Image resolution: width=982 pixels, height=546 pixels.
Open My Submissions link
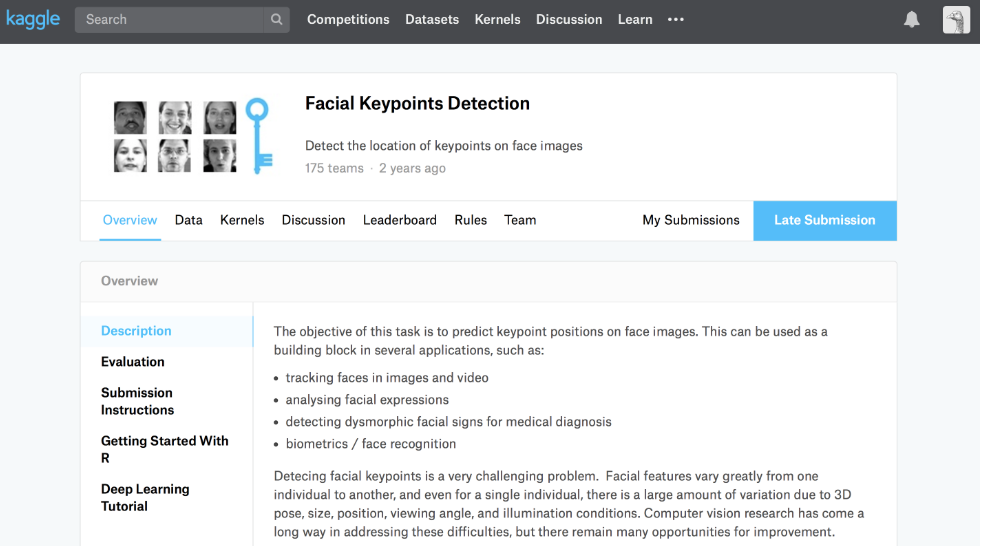tap(690, 220)
